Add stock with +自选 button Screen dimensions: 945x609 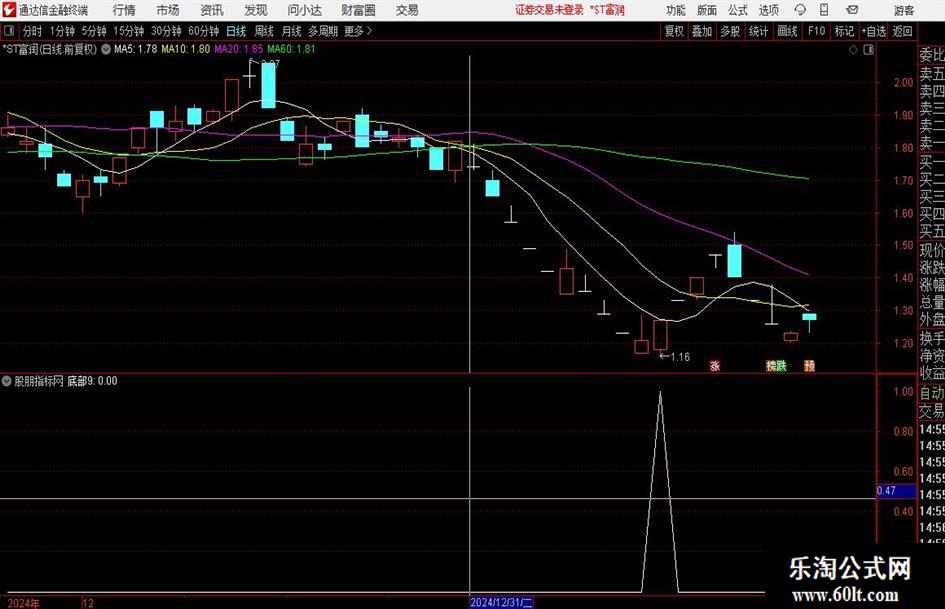pyautogui.click(x=874, y=31)
